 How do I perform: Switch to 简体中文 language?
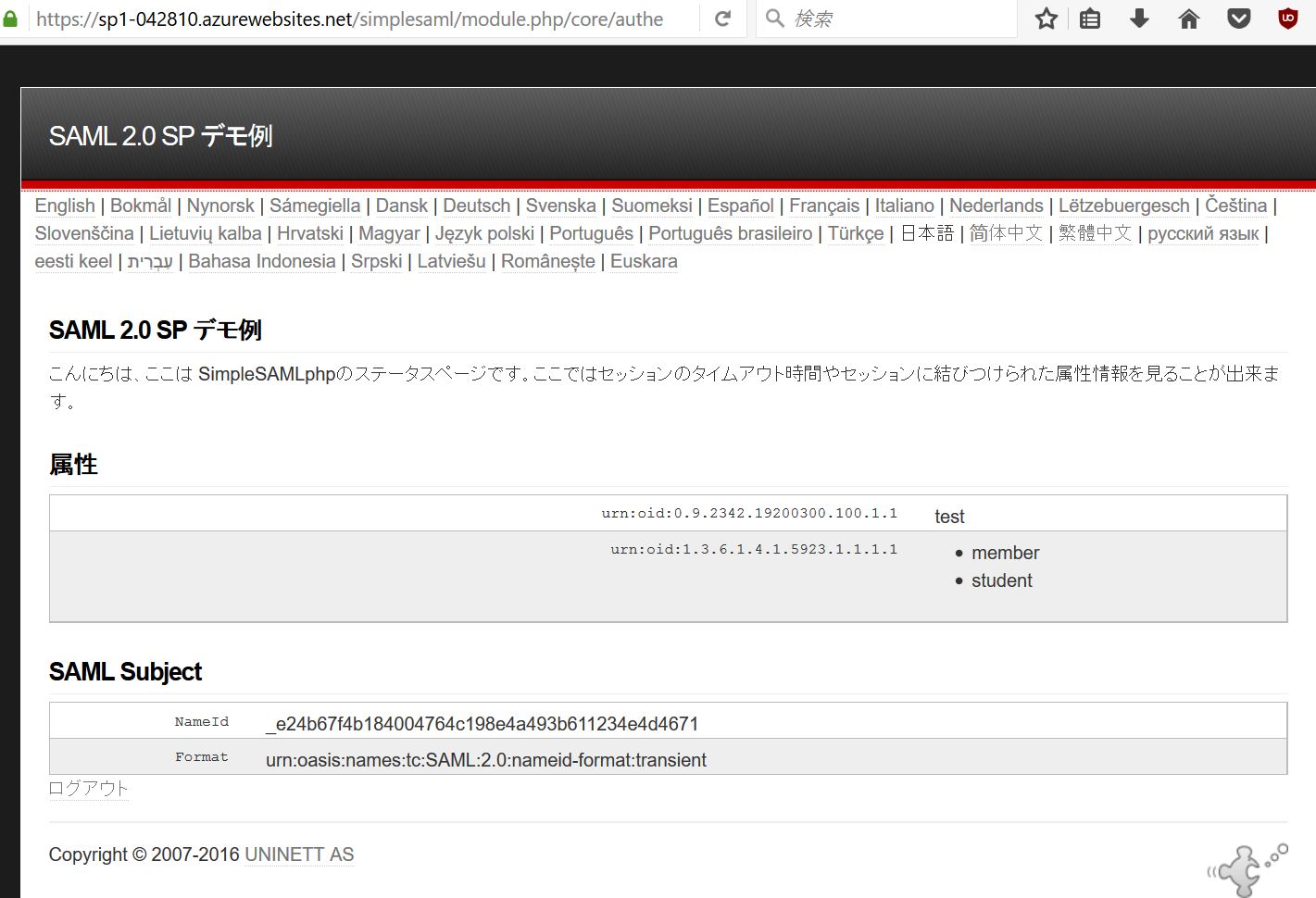tap(1006, 233)
